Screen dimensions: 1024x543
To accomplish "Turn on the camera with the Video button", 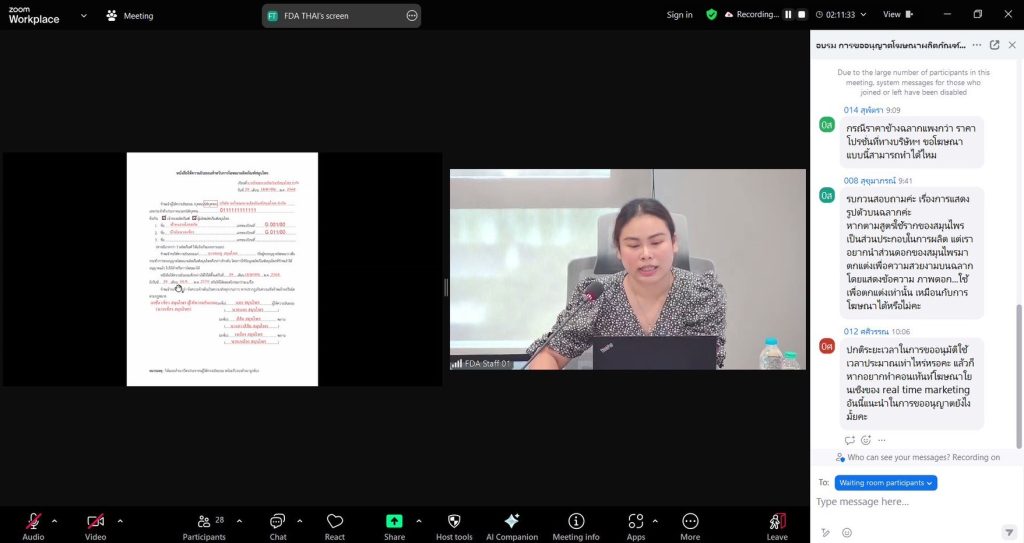I will 95,522.
